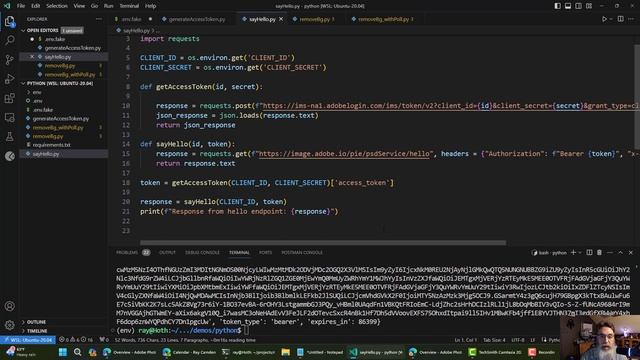The height and width of the screenshot is (360, 640).
Task: Switch to the Postman Console tab
Action: 302,253
